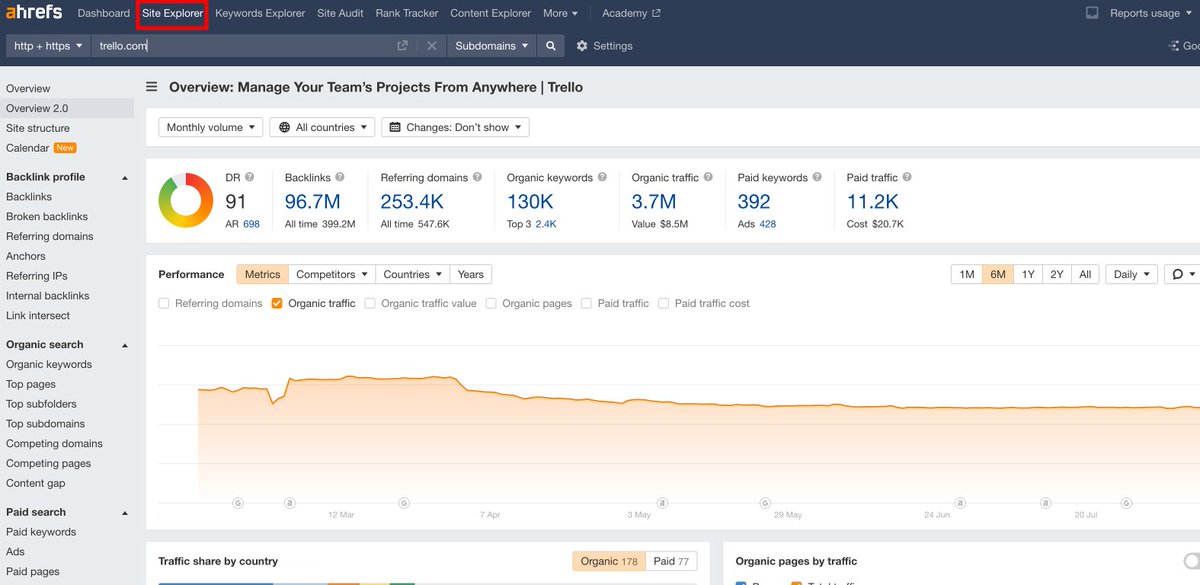The height and width of the screenshot is (585, 1200).
Task: Open Site Audit in the top navigation
Action: tap(340, 13)
